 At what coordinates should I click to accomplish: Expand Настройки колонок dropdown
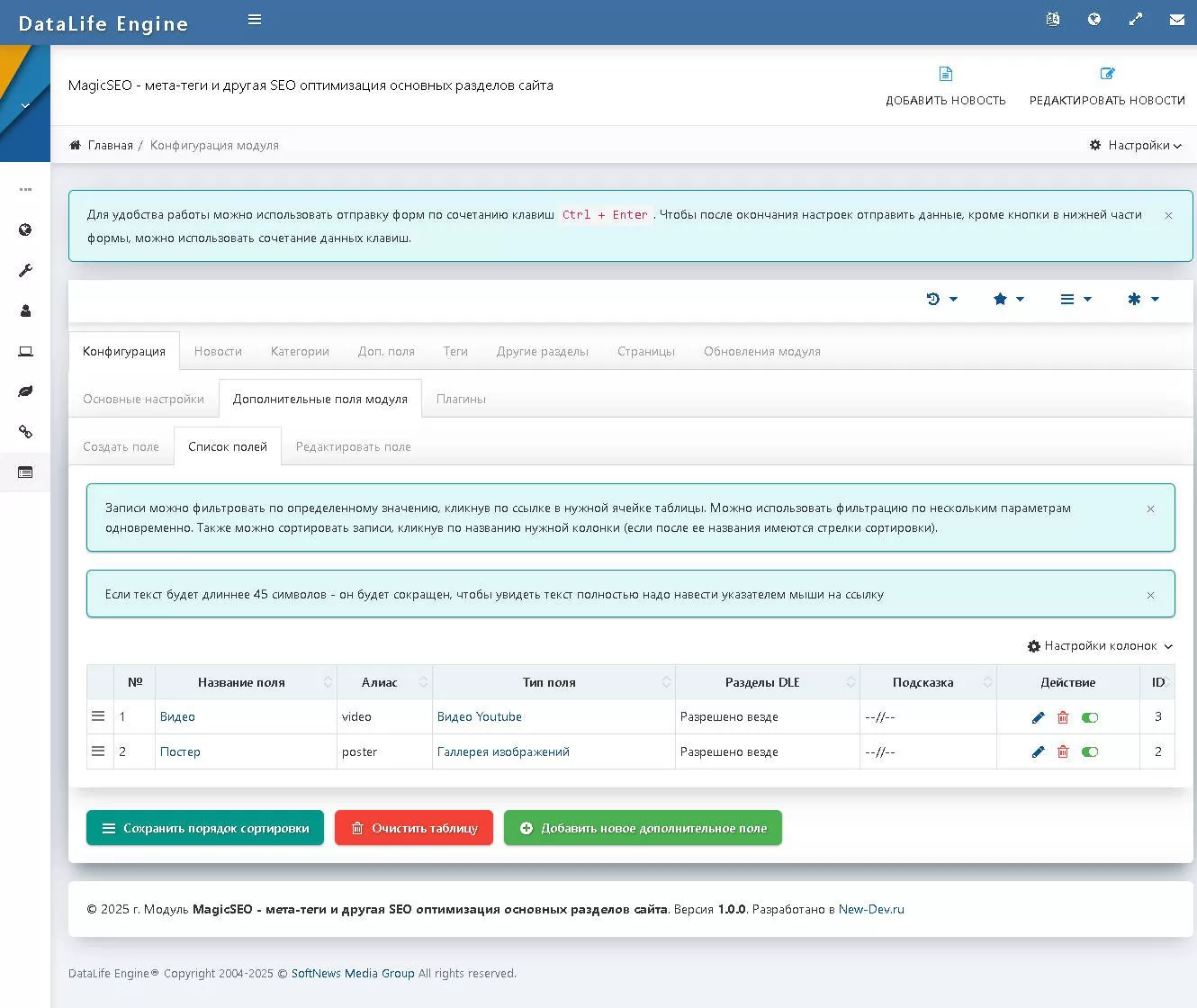coord(1100,645)
